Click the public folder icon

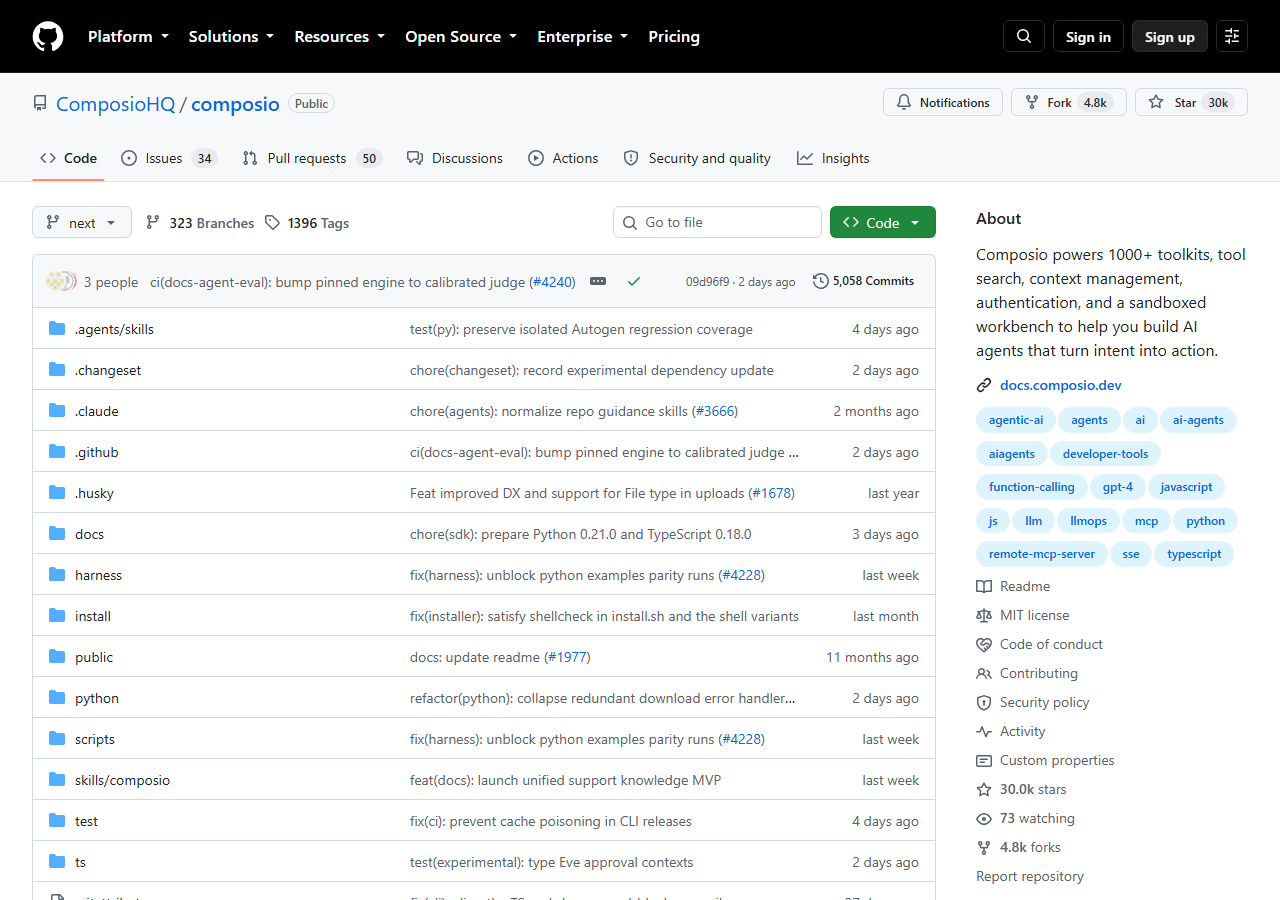tap(57, 657)
